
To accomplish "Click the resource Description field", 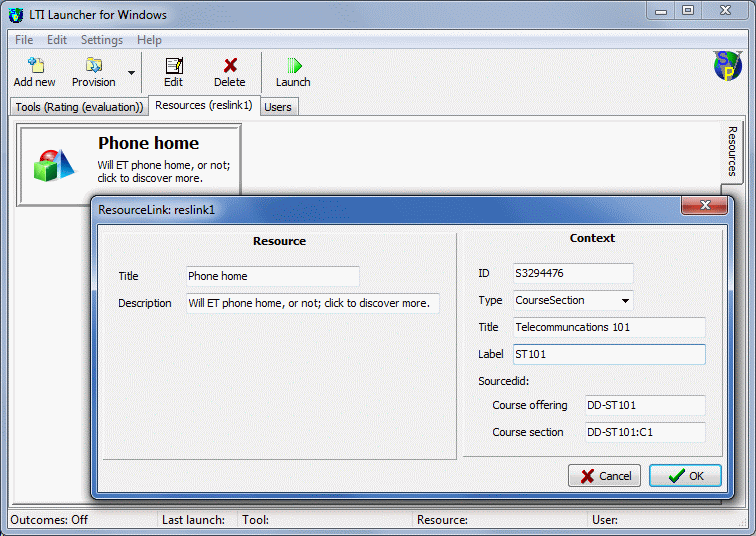I will [x=312, y=303].
